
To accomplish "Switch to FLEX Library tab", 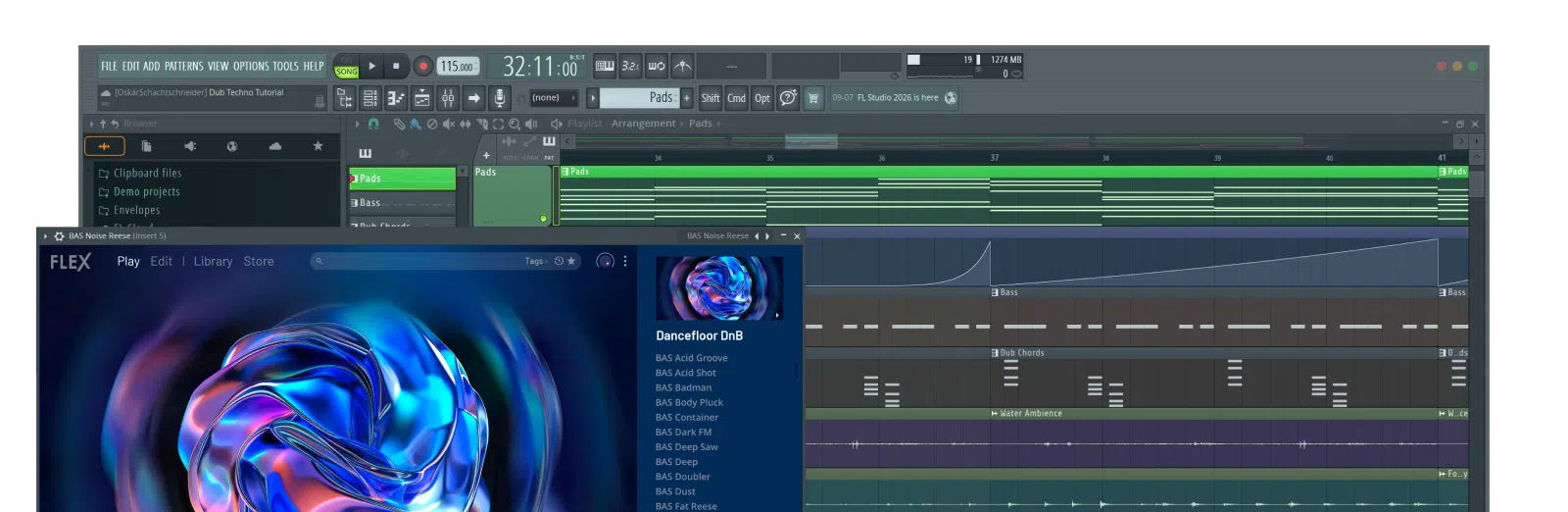I will pyautogui.click(x=213, y=262).
